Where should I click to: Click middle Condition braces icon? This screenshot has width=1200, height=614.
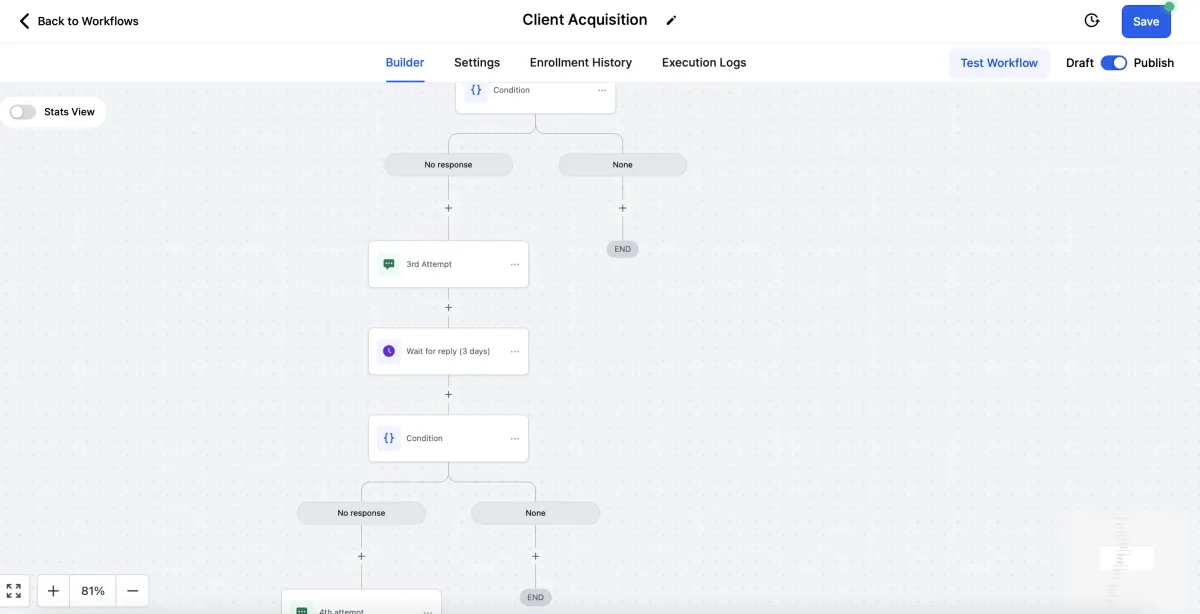389,438
